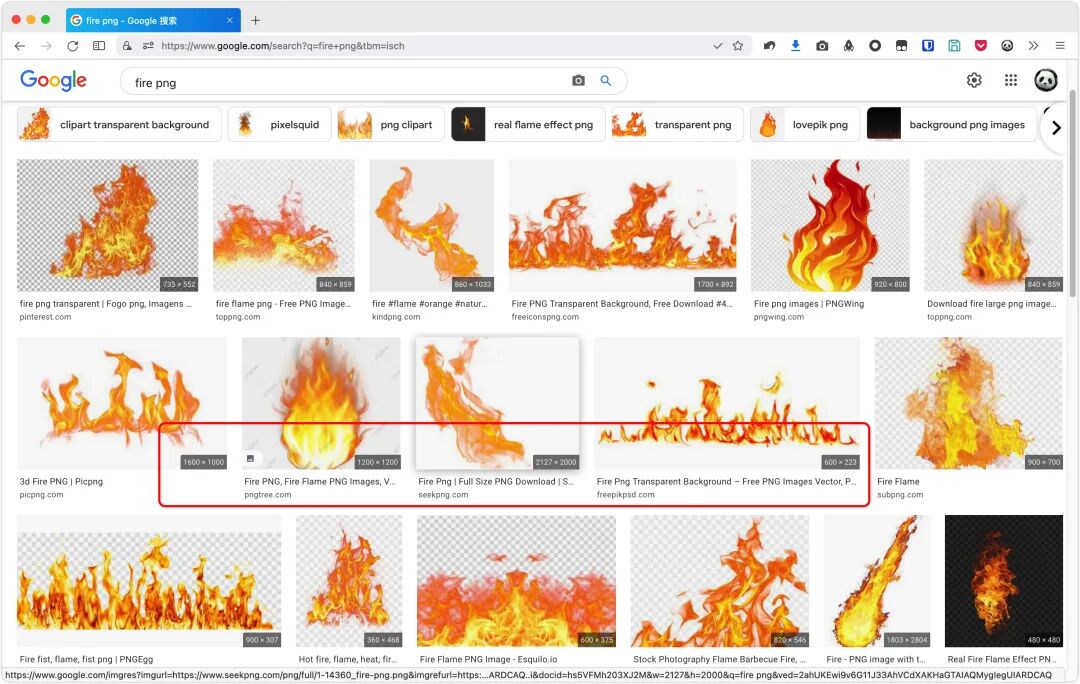Open the Bitwarden shield extension
The image size is (1080, 684).
point(928,45)
